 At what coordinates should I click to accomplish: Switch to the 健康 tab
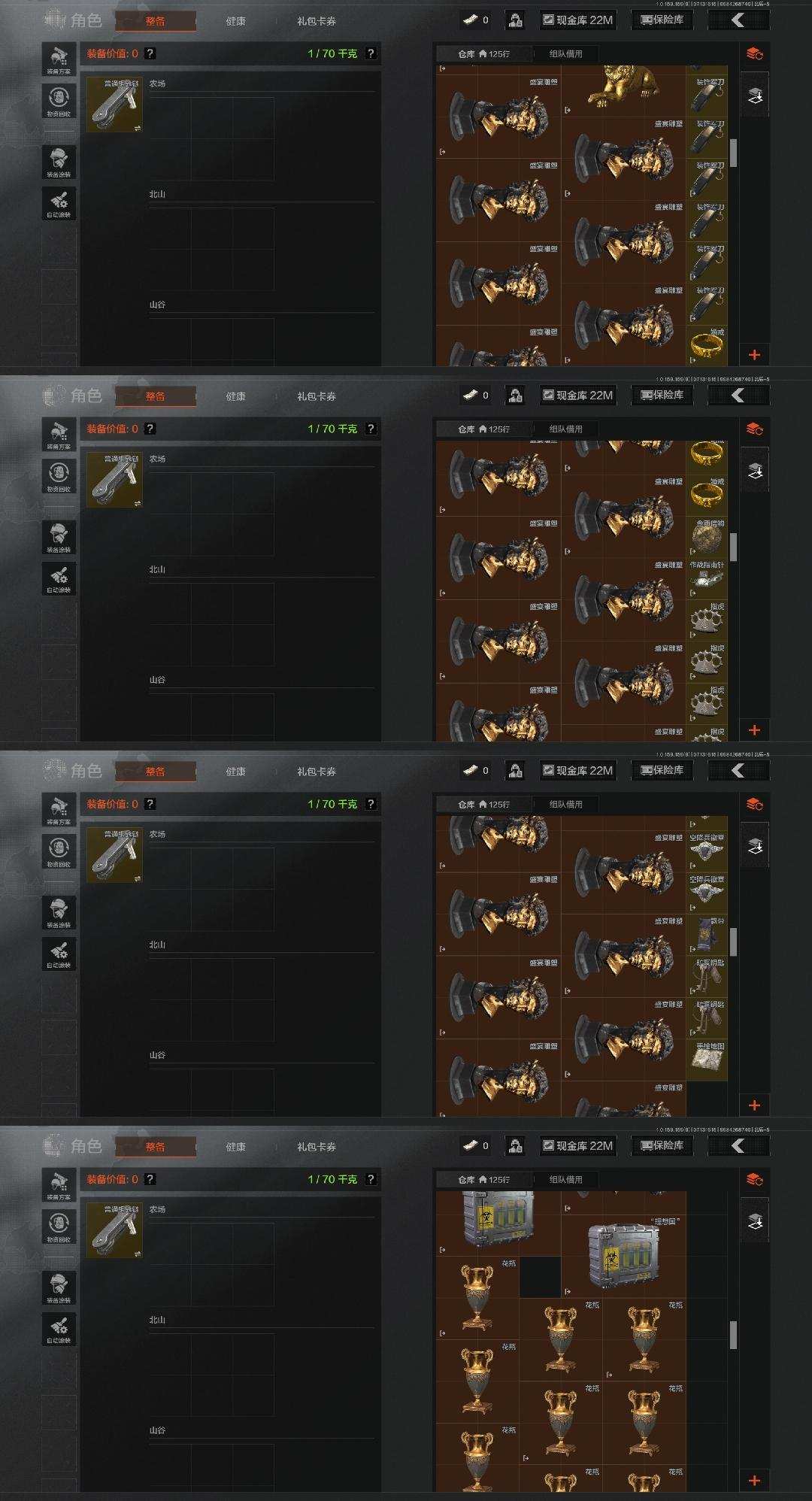[235, 21]
